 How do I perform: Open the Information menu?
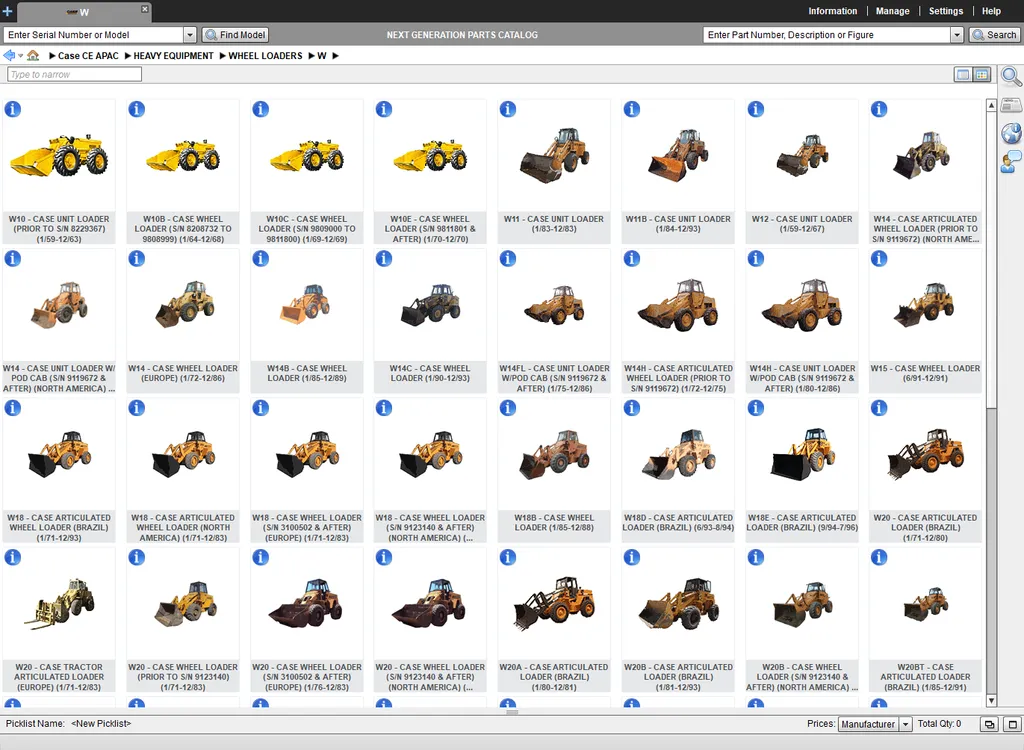[832, 11]
